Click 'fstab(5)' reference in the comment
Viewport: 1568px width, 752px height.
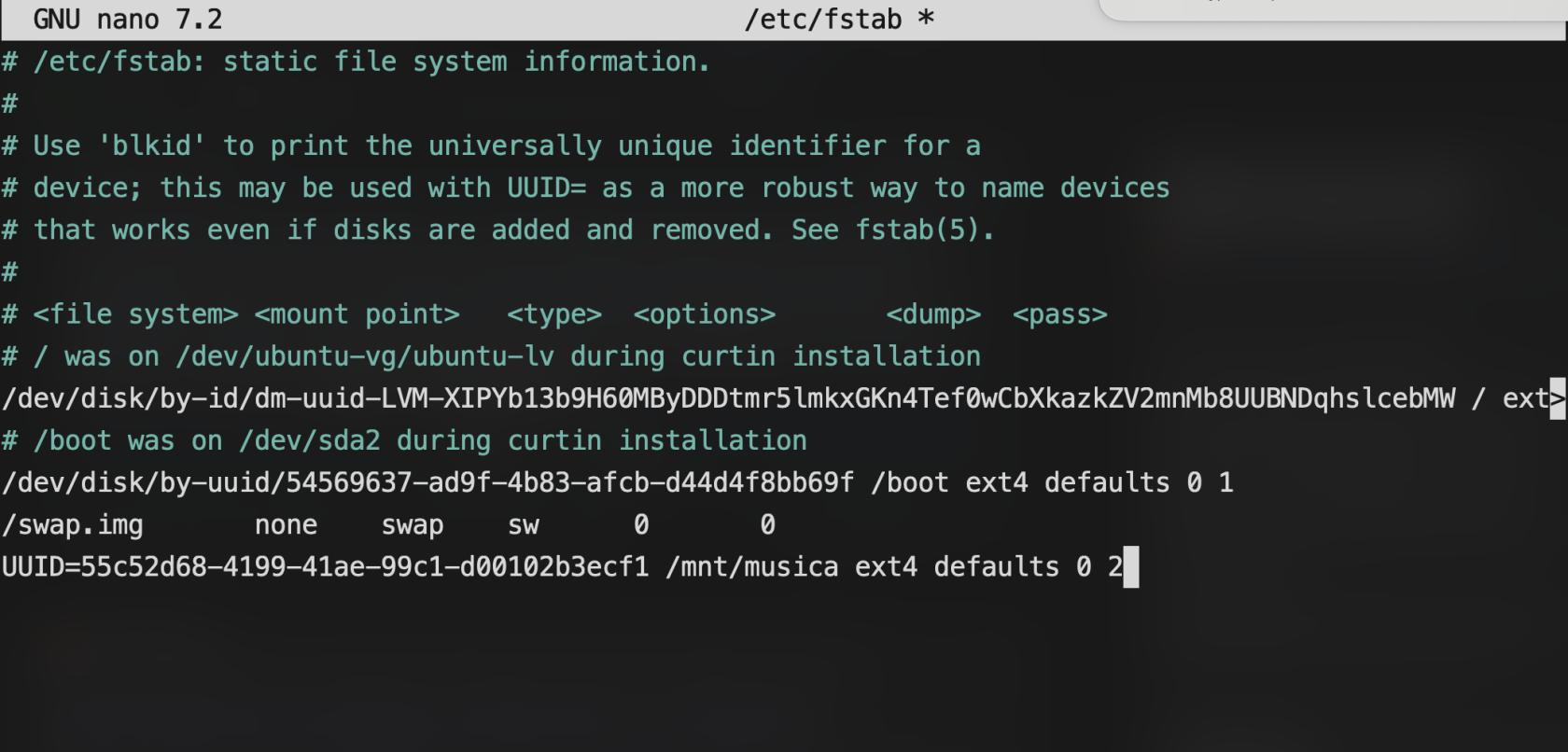(917, 230)
